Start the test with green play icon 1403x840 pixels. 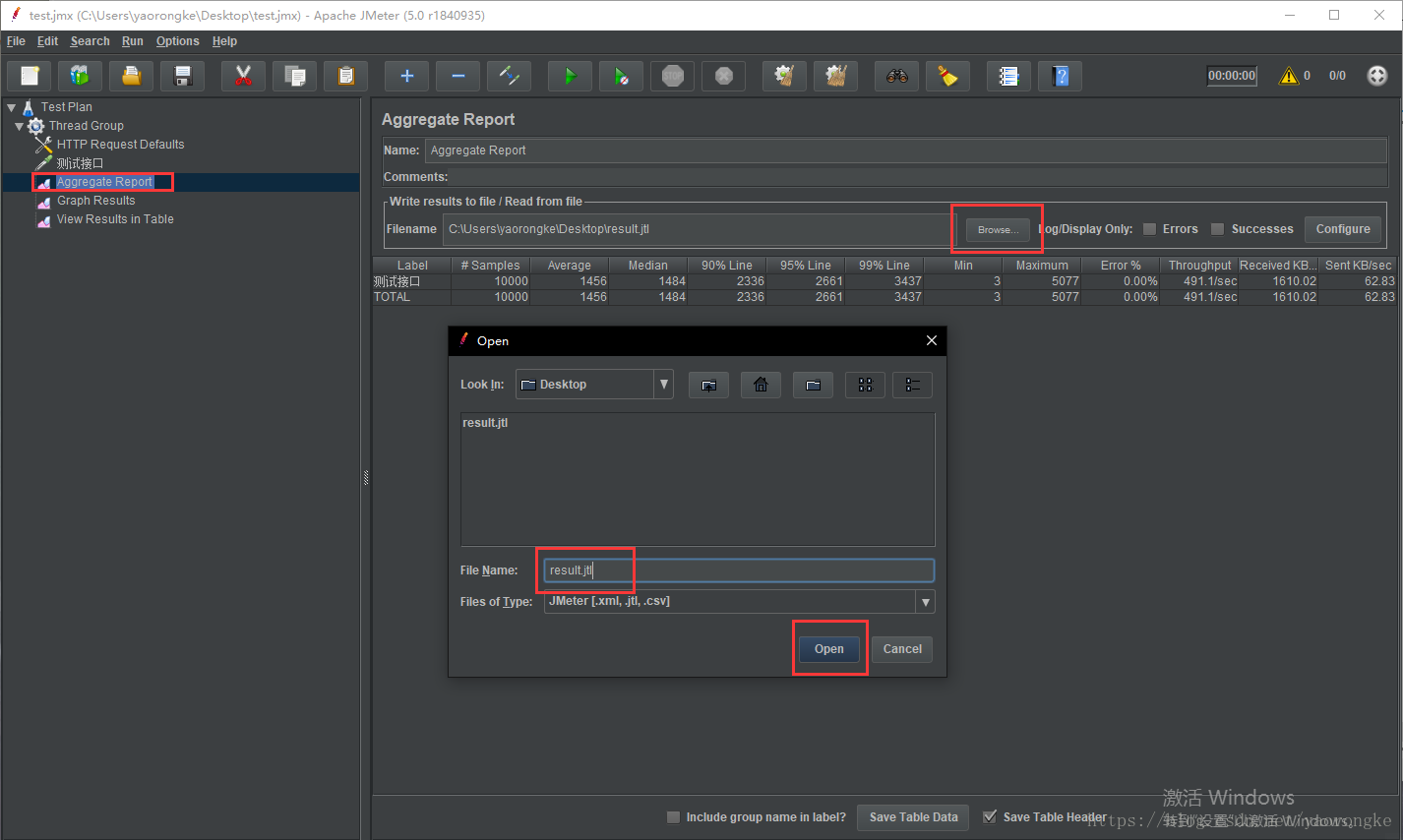point(570,76)
